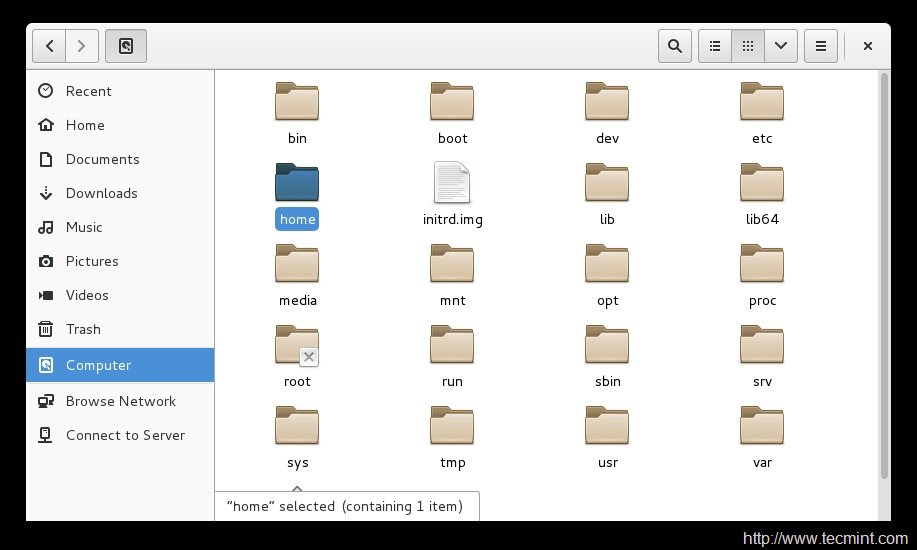
Task: Select the Recent sidebar entry
Action: [x=88, y=91]
